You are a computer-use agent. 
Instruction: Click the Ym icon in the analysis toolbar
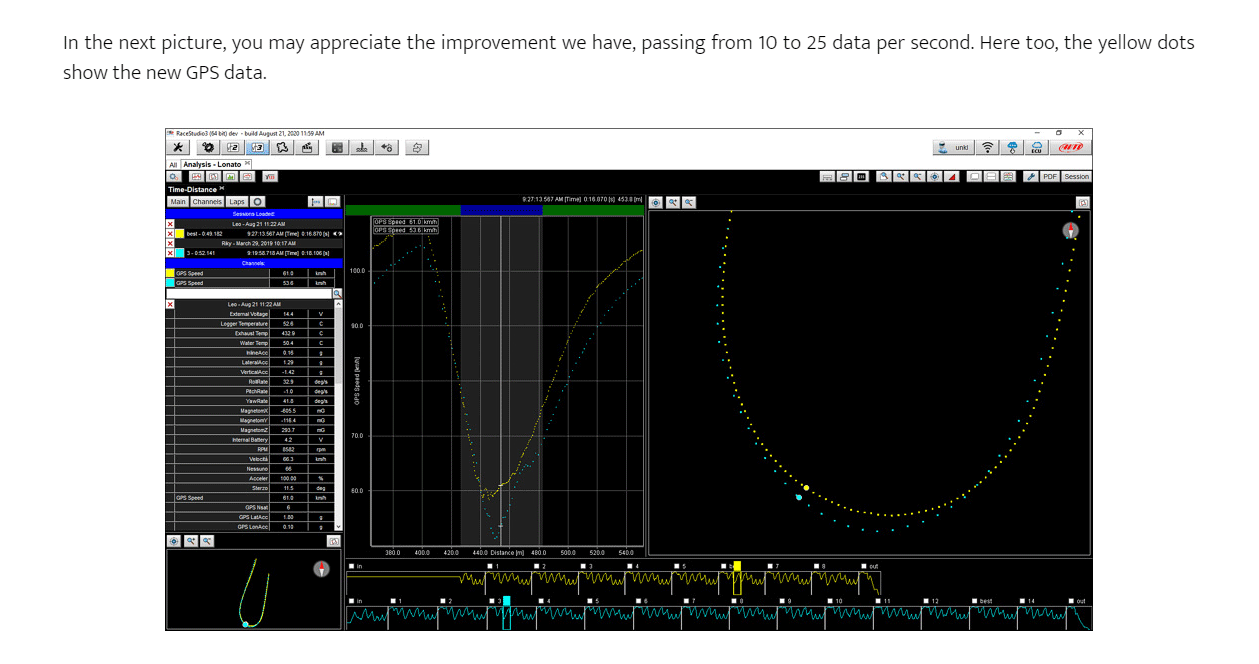click(270, 176)
